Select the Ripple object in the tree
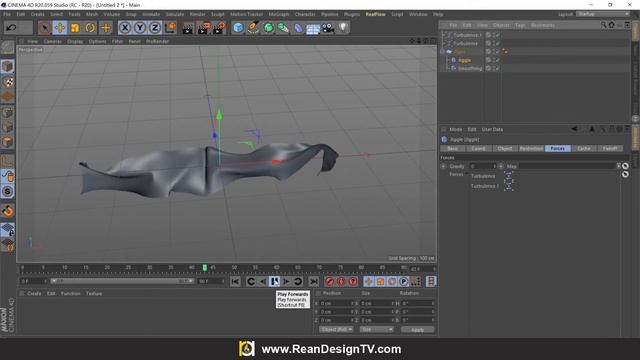 (x=464, y=60)
